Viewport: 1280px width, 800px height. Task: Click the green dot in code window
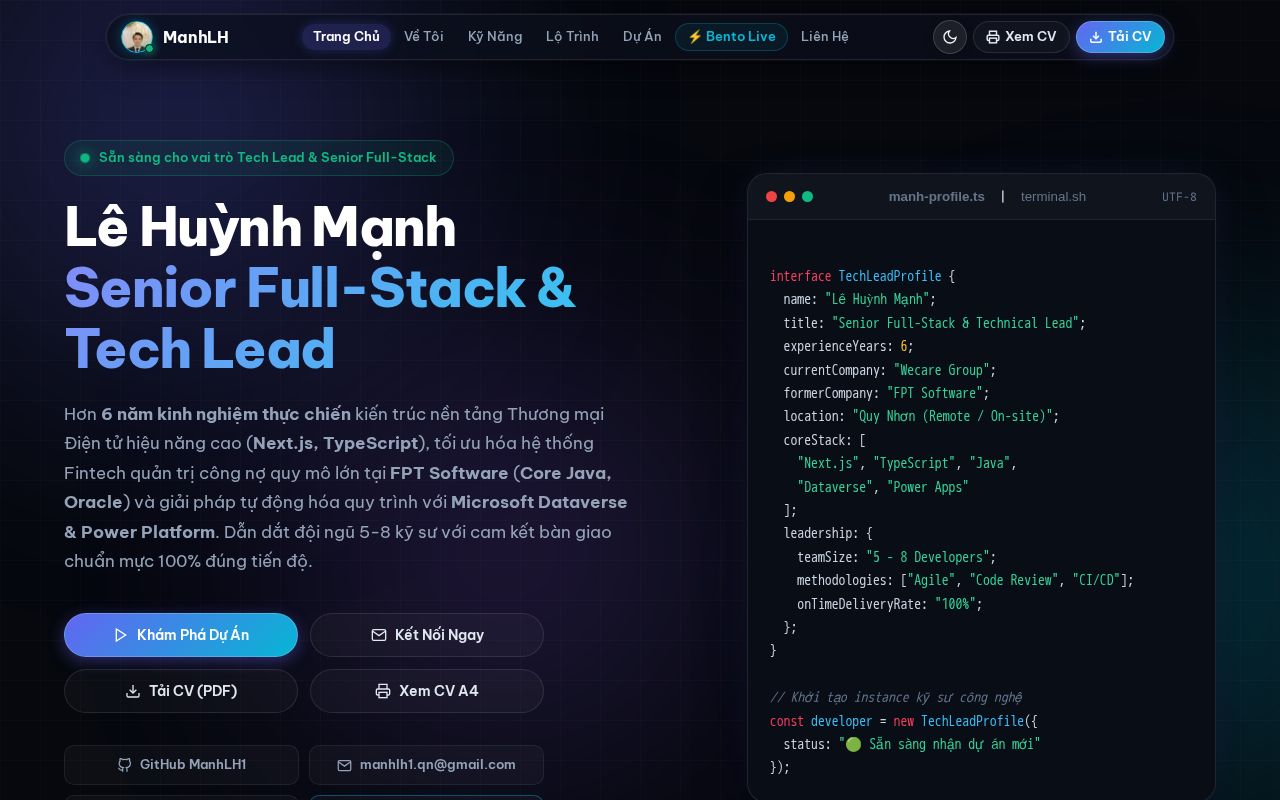tap(807, 197)
